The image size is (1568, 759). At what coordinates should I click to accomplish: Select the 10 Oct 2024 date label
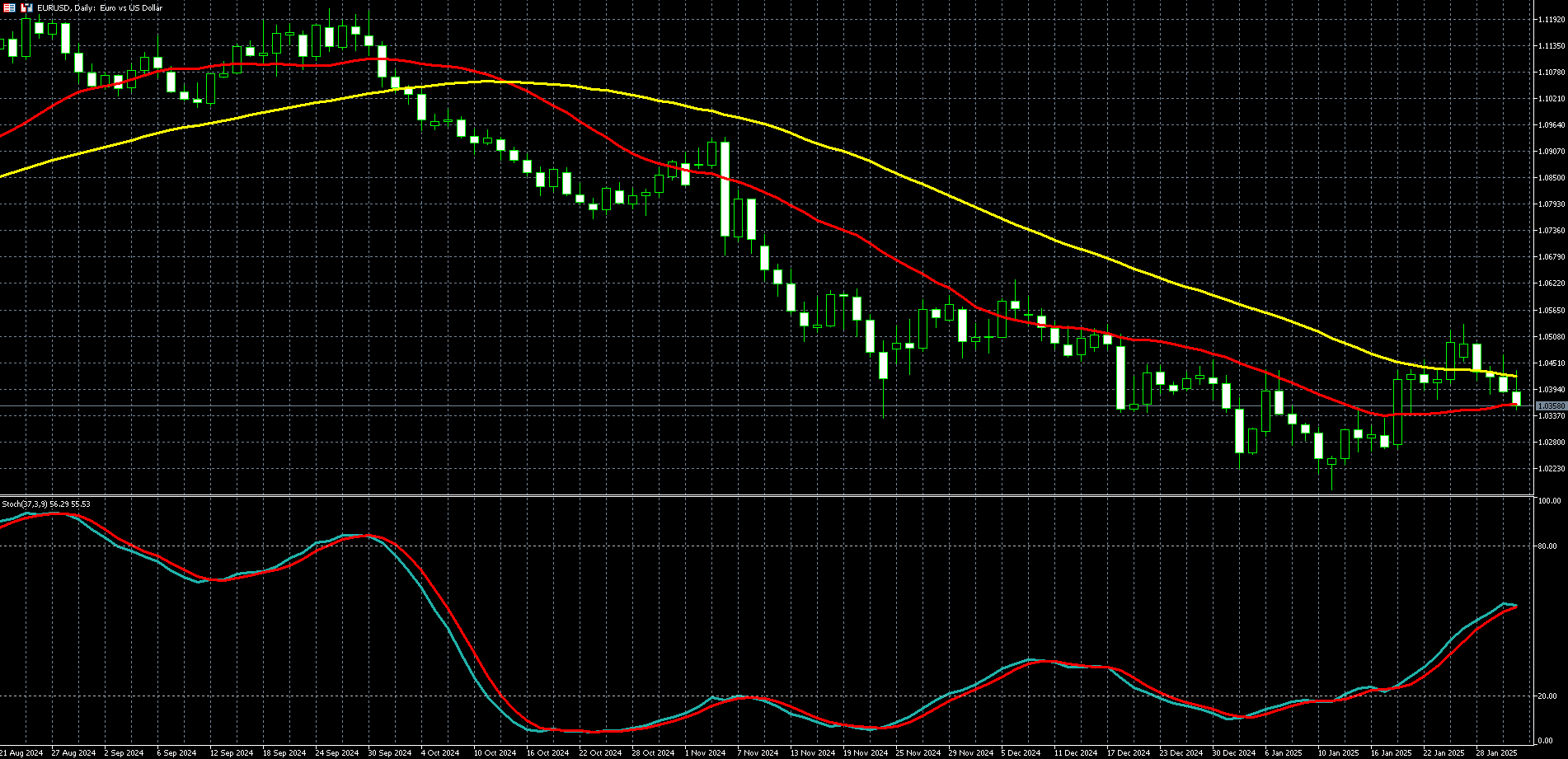coord(495,752)
